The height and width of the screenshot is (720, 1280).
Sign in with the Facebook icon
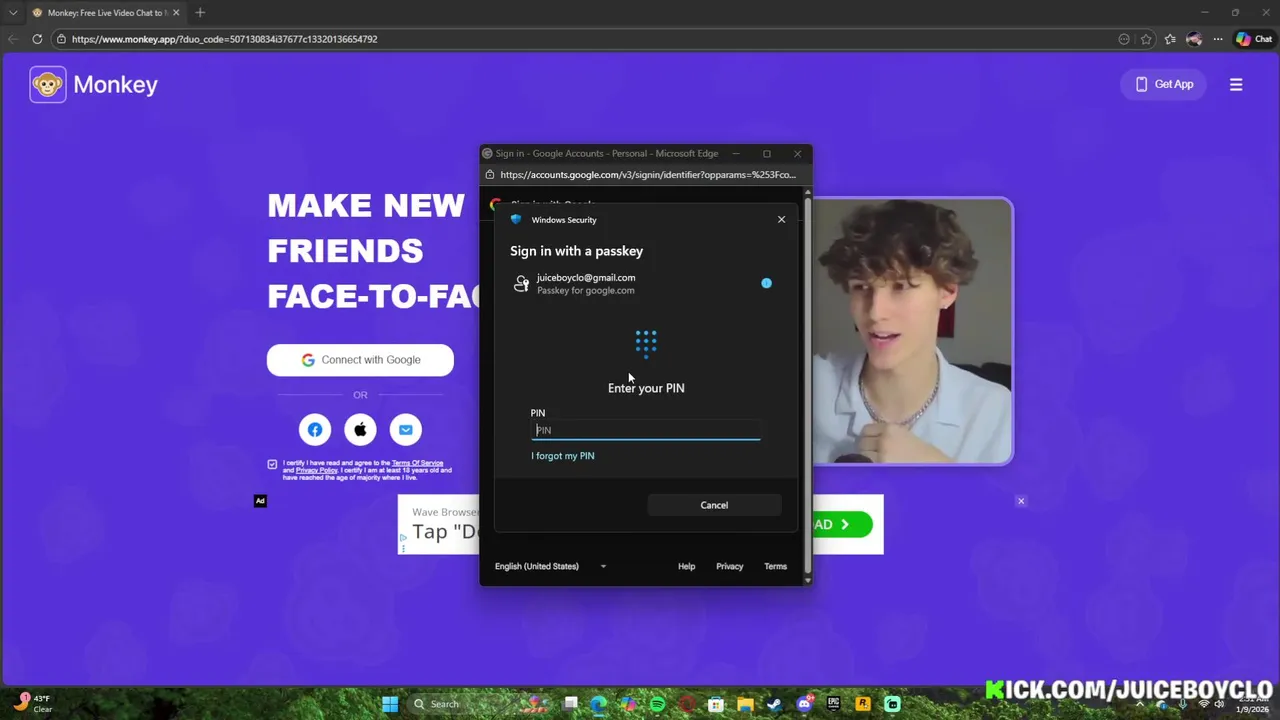[315, 430]
